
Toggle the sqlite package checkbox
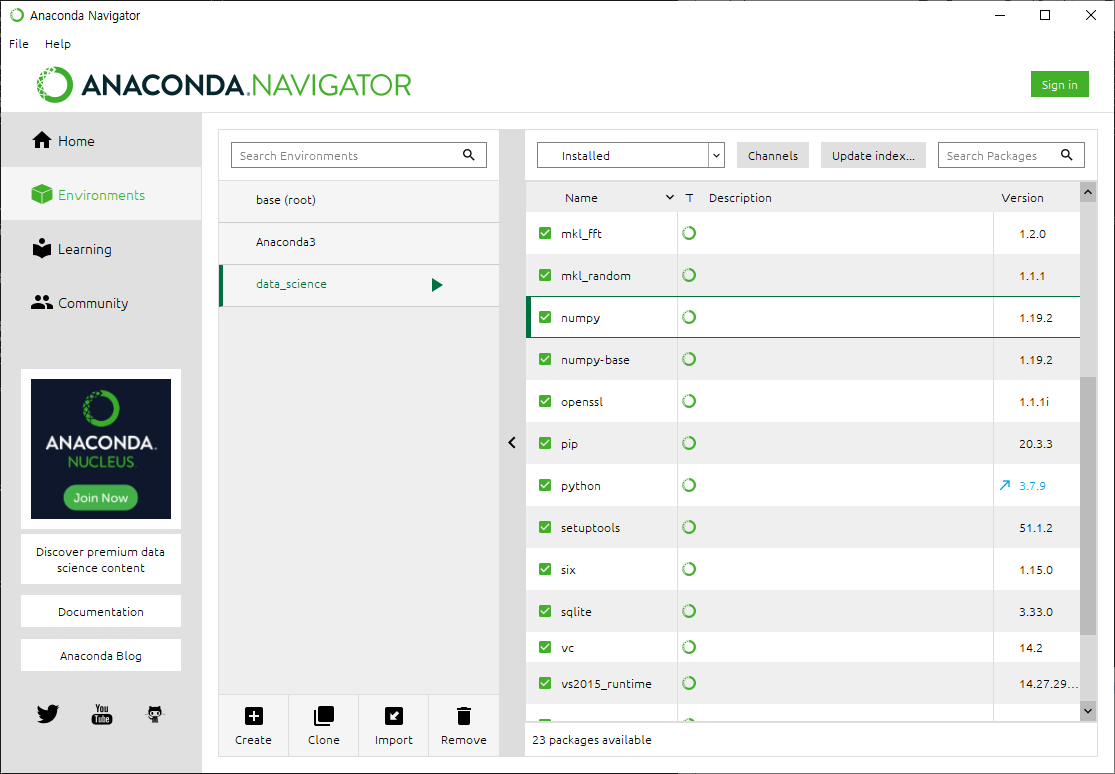tap(545, 610)
